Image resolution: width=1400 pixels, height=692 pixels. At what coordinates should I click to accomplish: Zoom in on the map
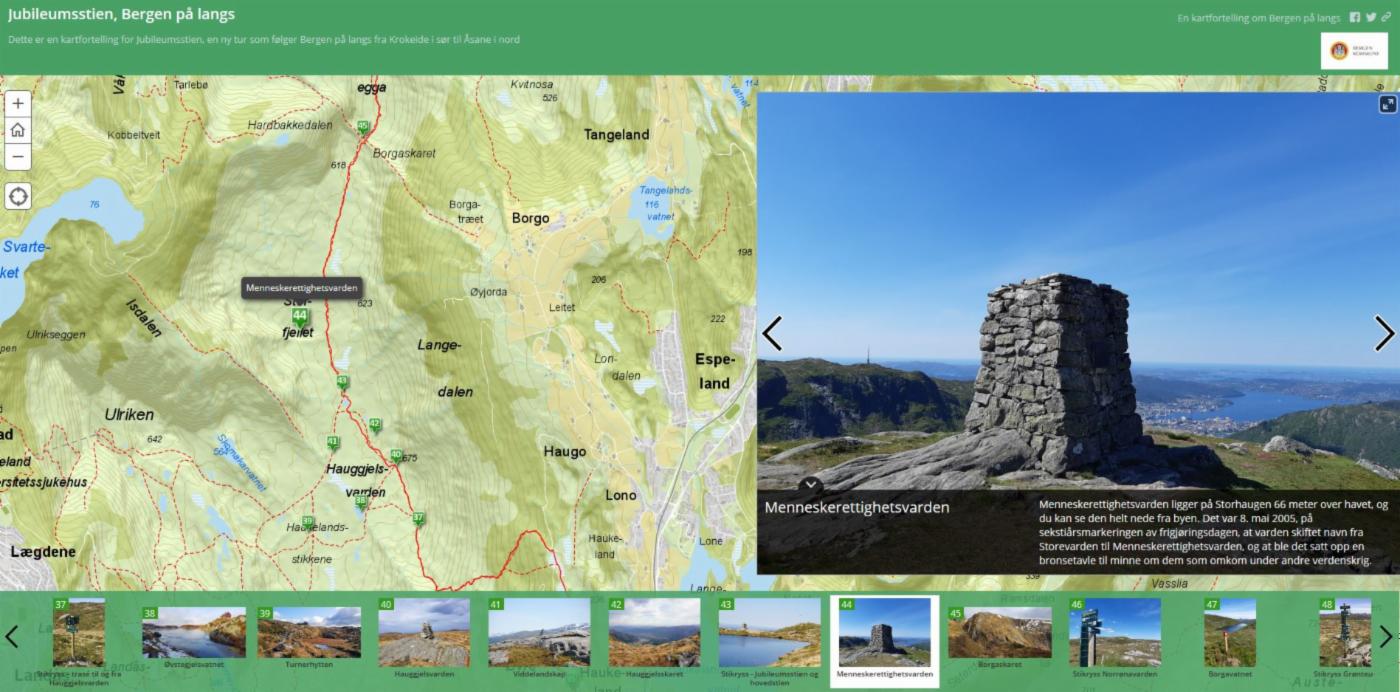[x=18, y=104]
